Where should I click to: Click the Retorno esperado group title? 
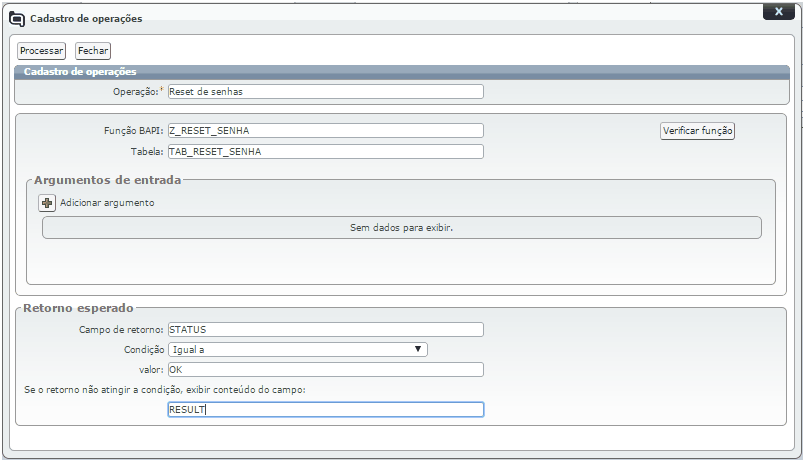tap(78, 308)
